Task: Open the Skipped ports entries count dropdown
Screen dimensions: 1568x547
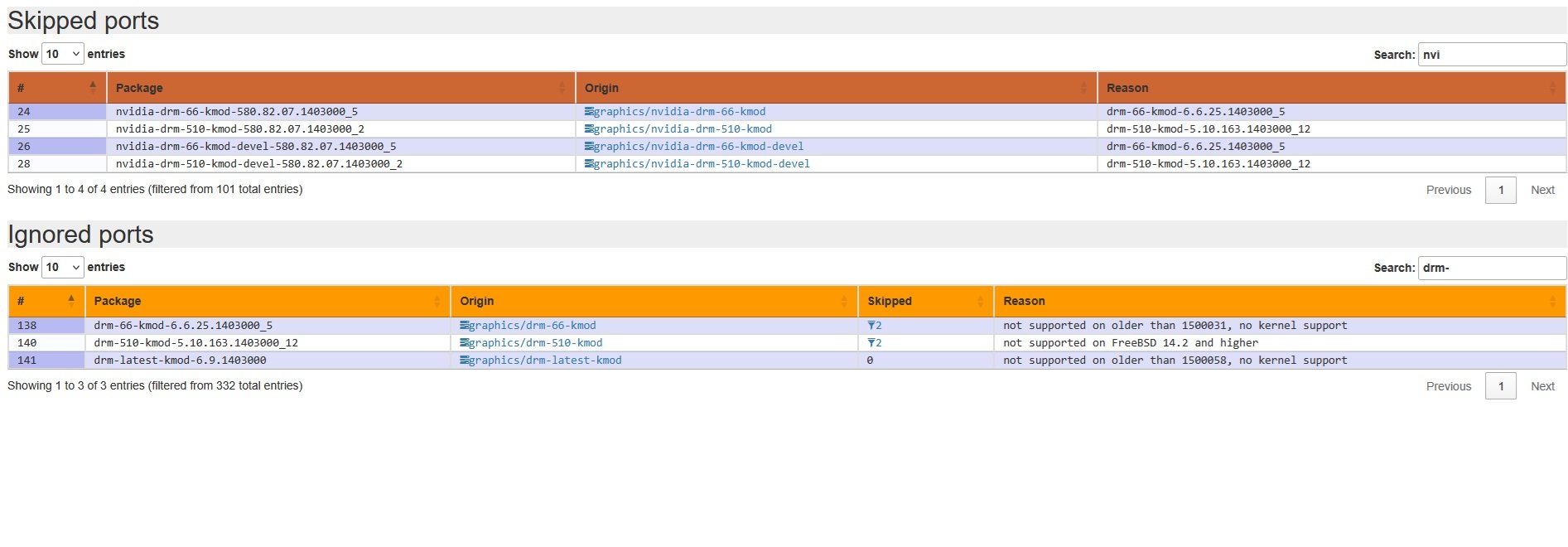Action: click(63, 54)
